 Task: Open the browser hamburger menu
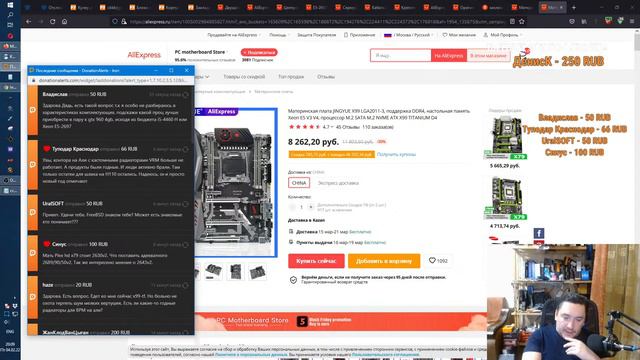click(632, 21)
